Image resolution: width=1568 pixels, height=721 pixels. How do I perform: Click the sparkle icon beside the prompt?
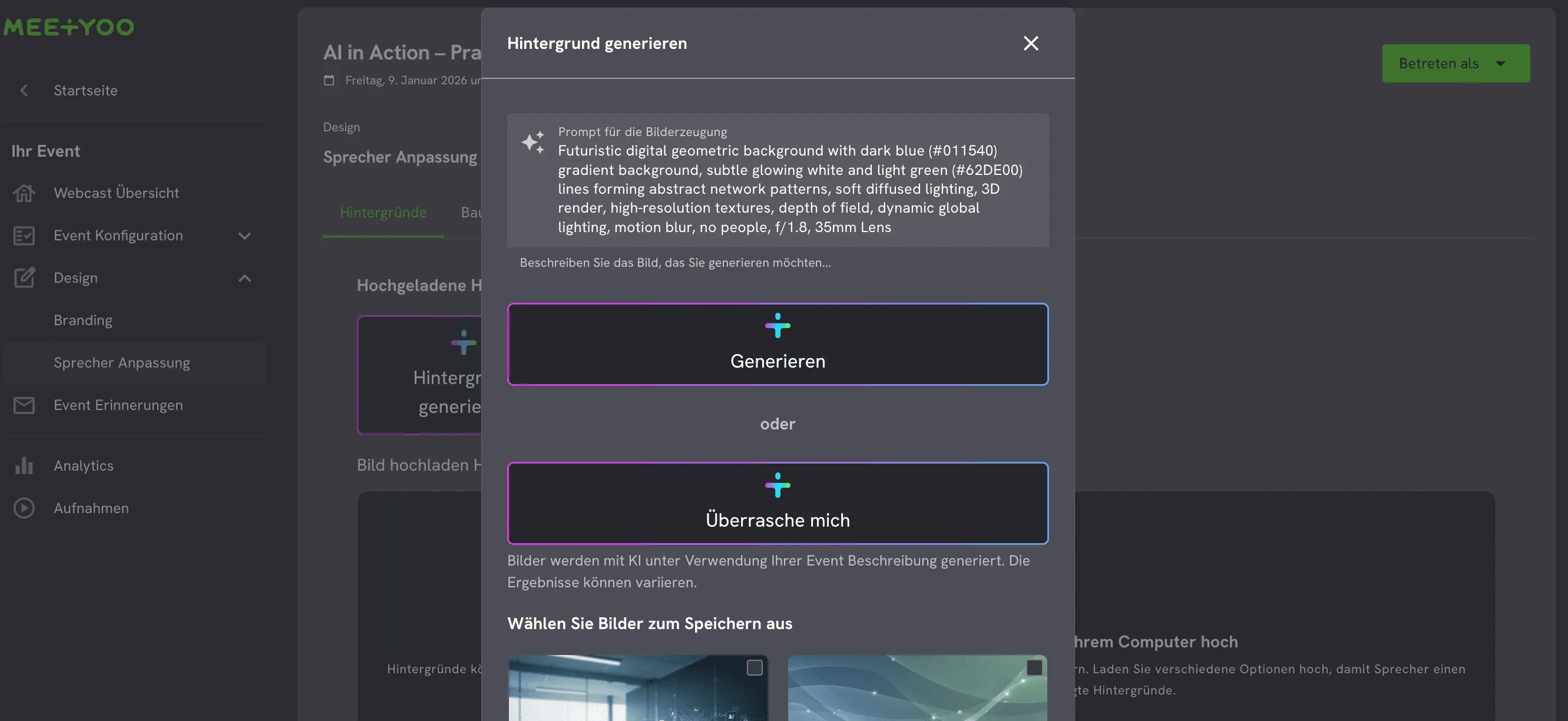point(533,143)
